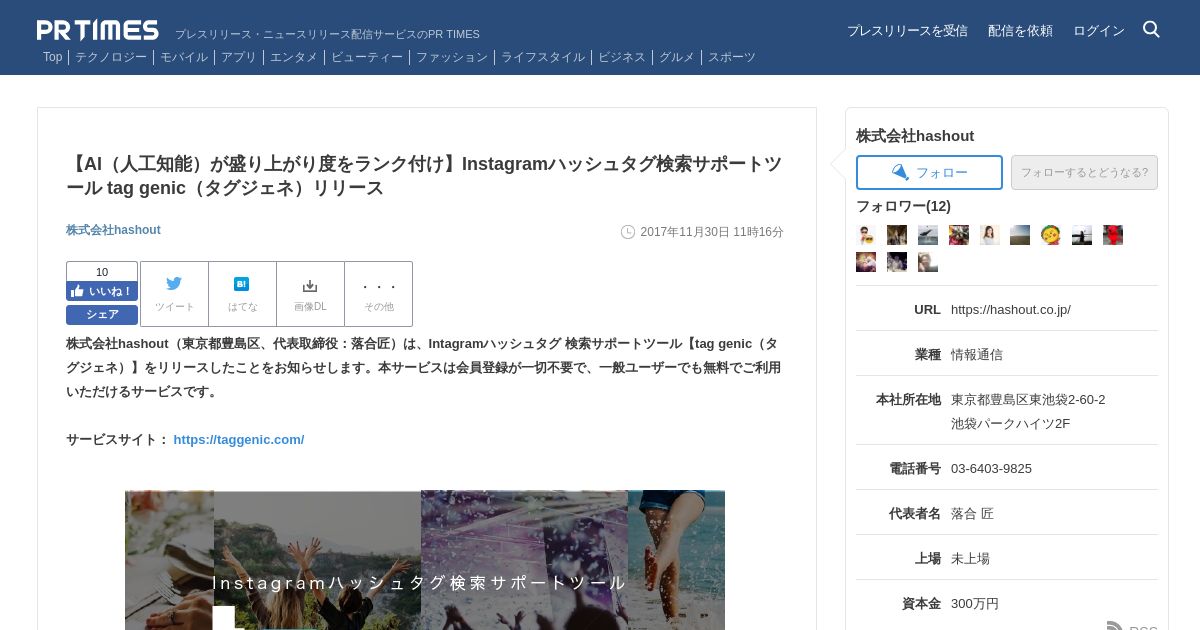
Task: Click the first follower avatar with sunglasses
Action: pyautogui.click(x=866, y=235)
